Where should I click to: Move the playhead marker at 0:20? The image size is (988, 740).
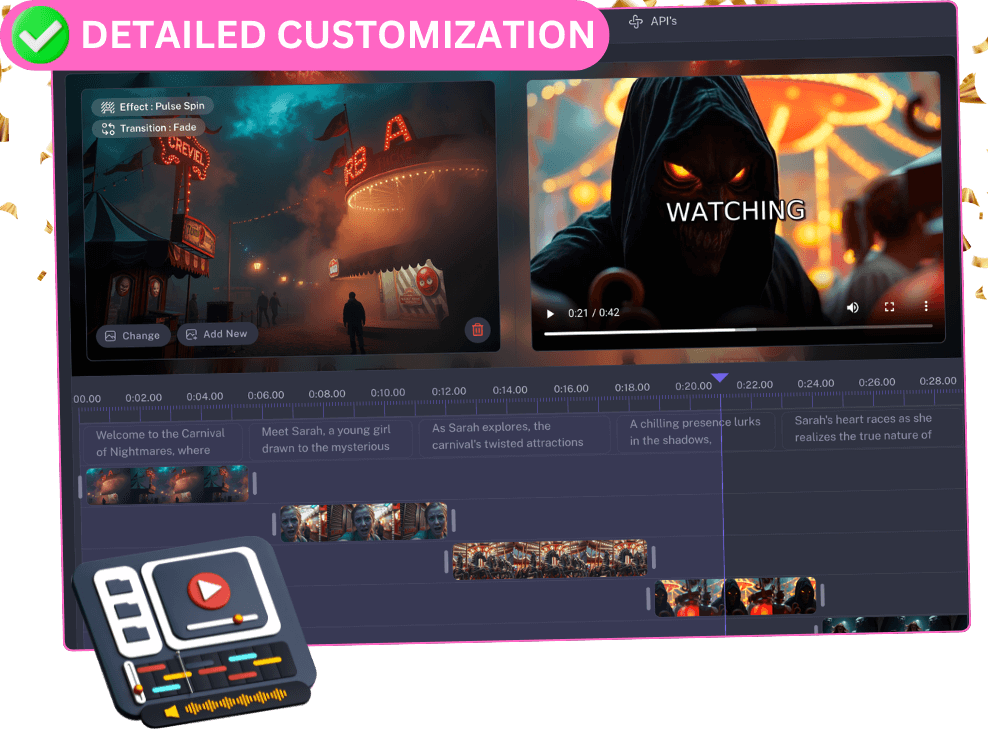click(x=721, y=377)
